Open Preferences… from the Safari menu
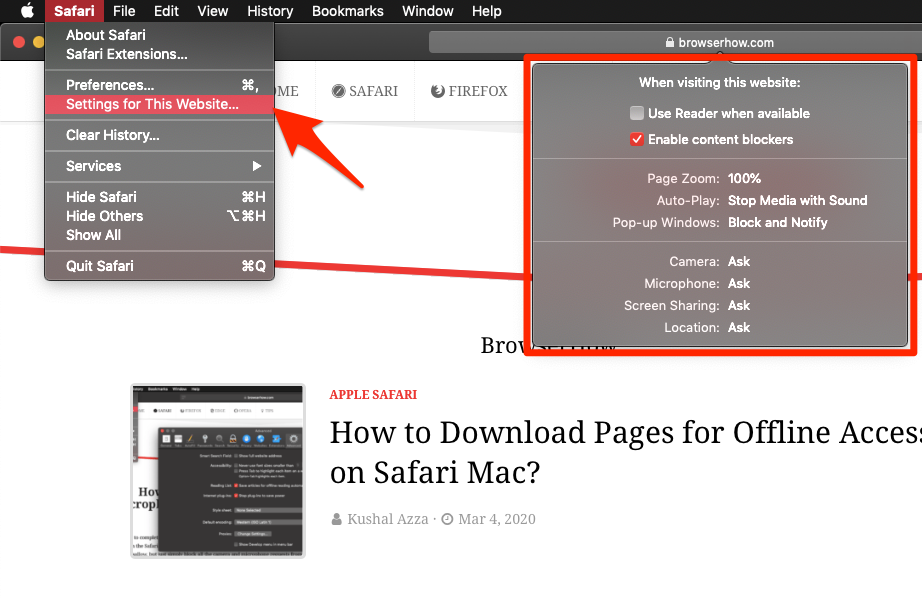922x599 pixels. click(x=159, y=85)
